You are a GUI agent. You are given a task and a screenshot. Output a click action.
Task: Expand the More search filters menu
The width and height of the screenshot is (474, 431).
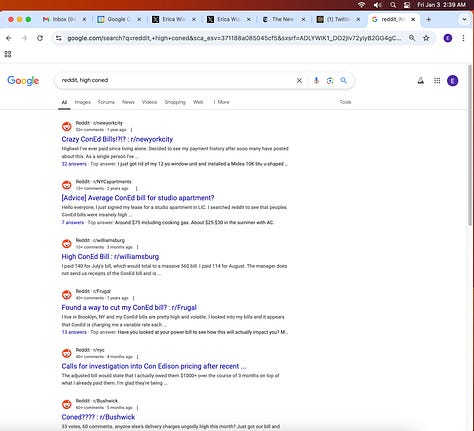(221, 102)
